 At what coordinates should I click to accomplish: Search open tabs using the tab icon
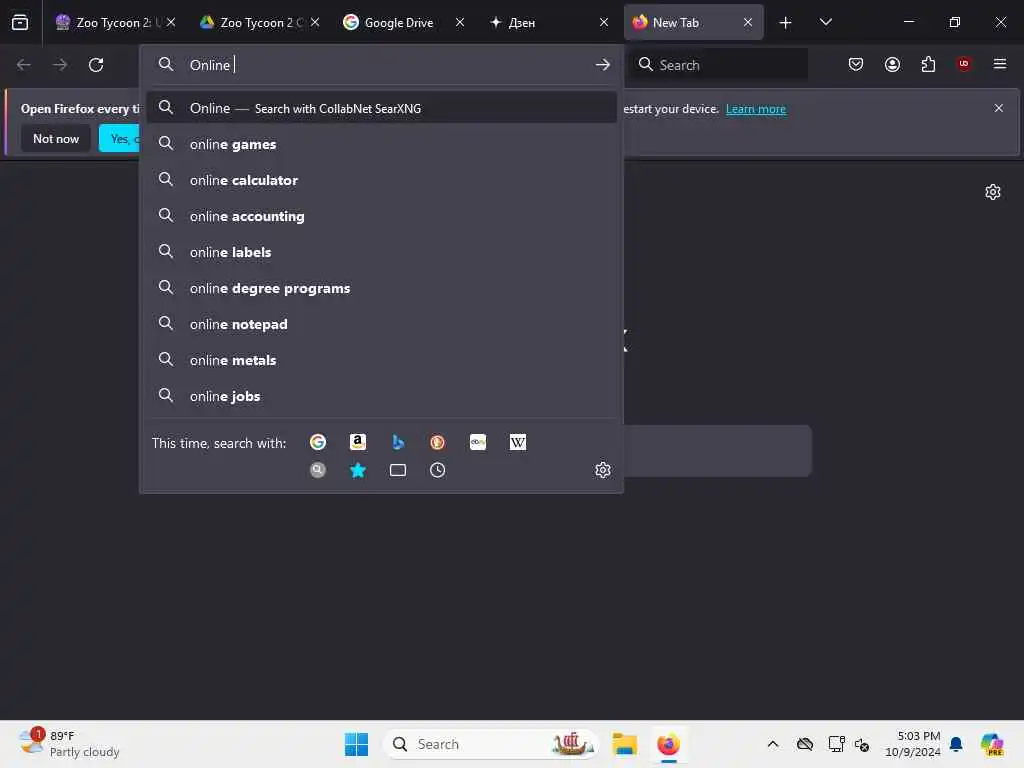(398, 470)
